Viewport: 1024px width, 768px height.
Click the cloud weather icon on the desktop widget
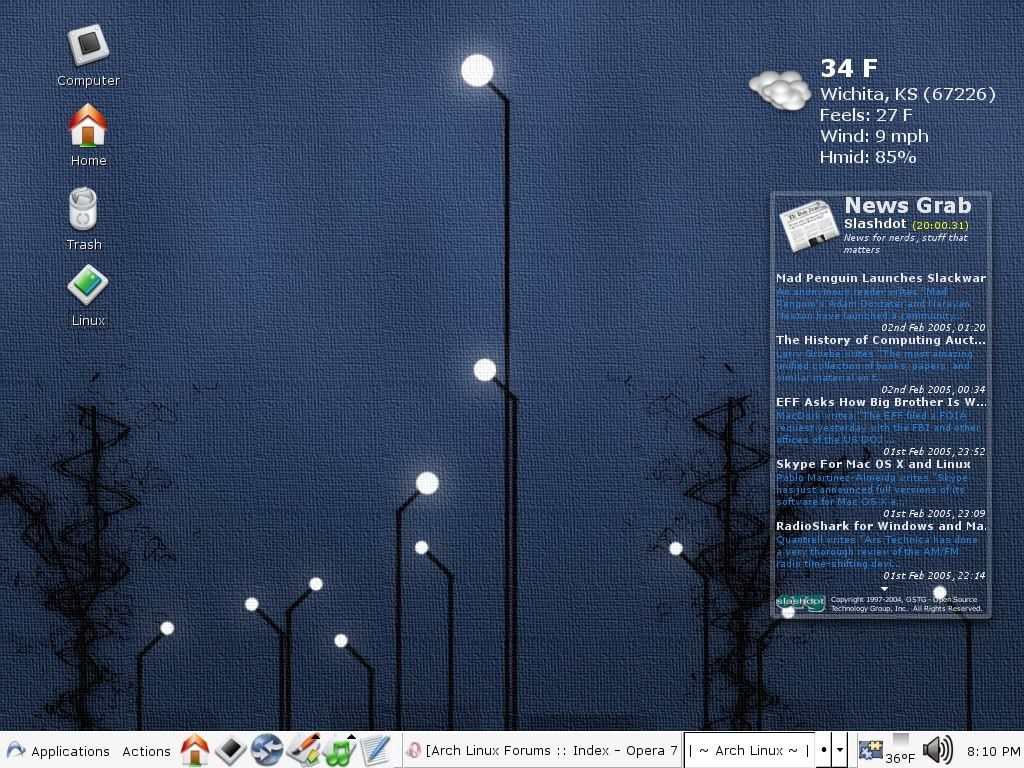tap(780, 89)
